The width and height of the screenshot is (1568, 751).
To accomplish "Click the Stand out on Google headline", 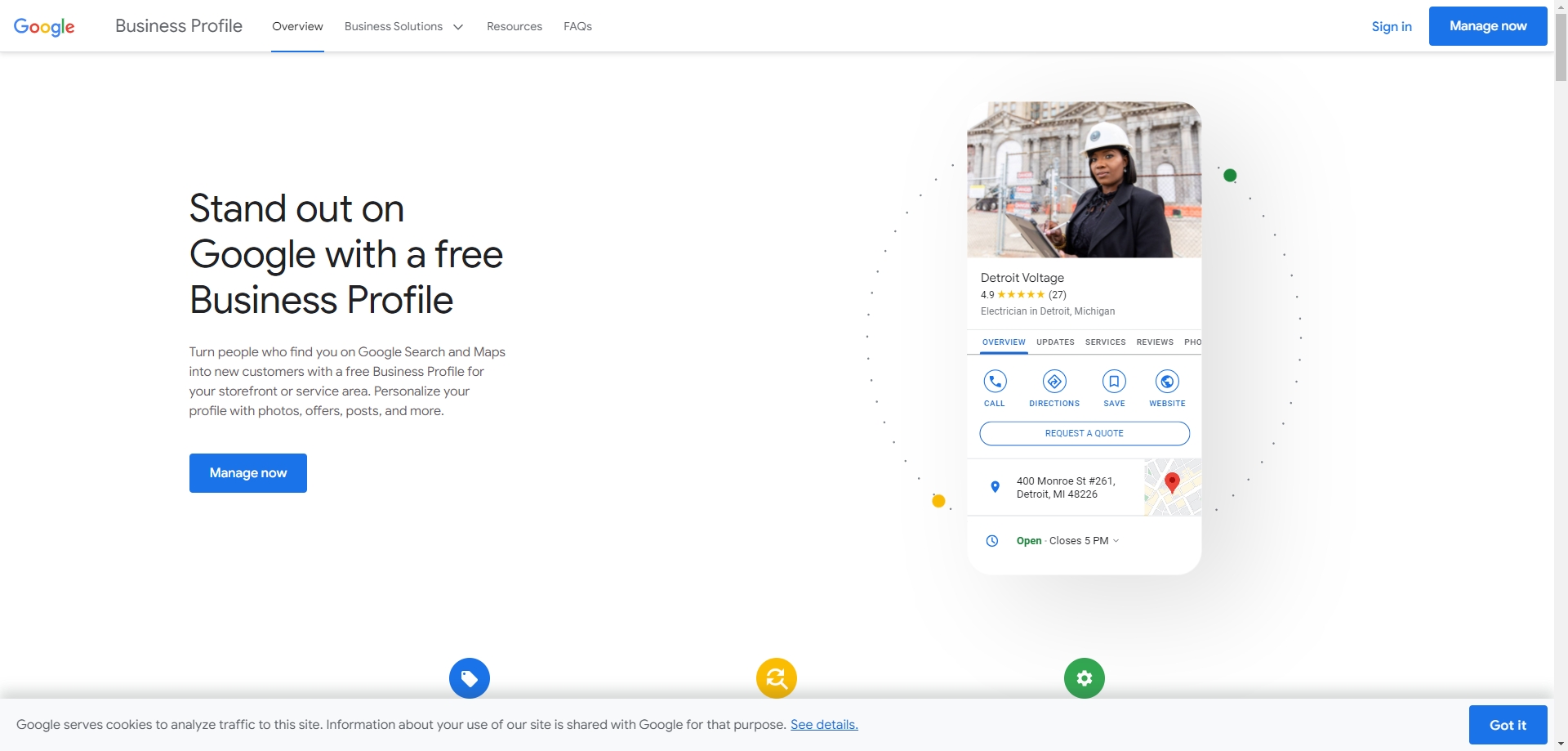I will tap(345, 254).
